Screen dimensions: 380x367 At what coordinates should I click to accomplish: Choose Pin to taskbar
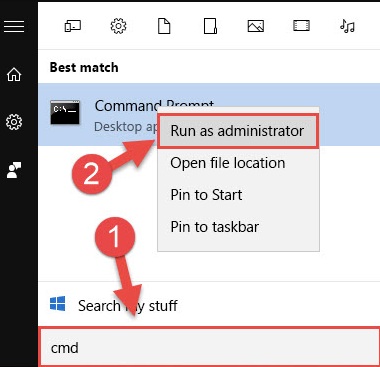click(x=238, y=227)
